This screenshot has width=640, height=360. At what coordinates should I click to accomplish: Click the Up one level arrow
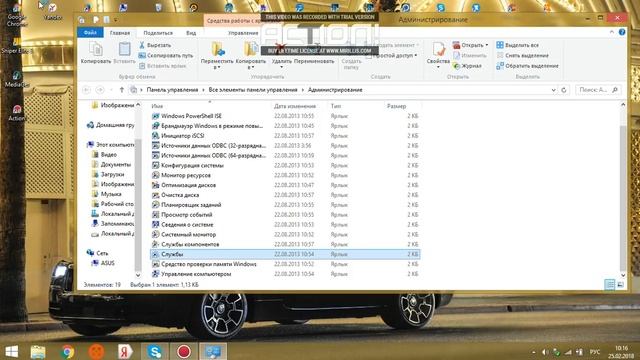tap(122, 90)
